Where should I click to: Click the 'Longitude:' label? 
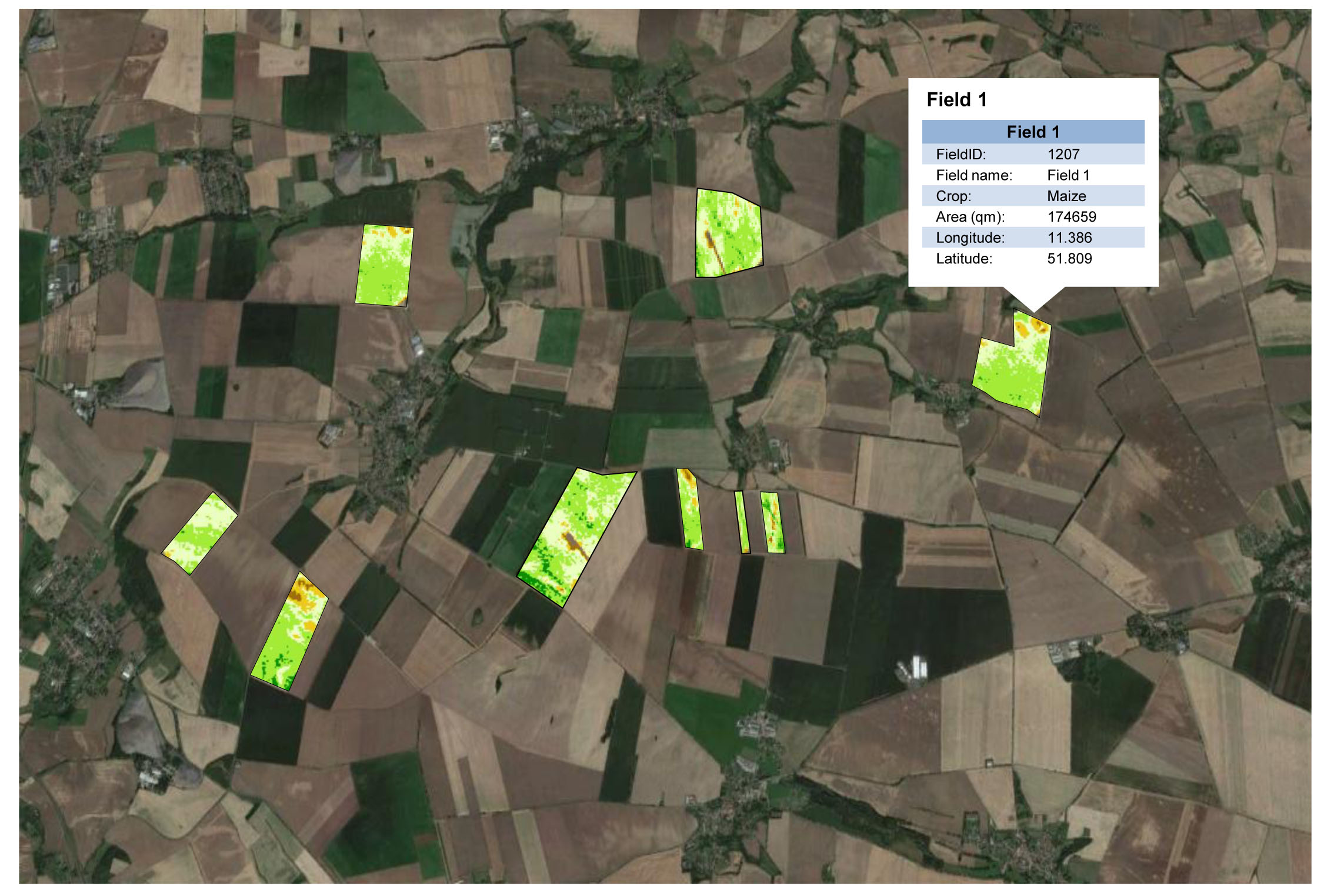[970, 238]
